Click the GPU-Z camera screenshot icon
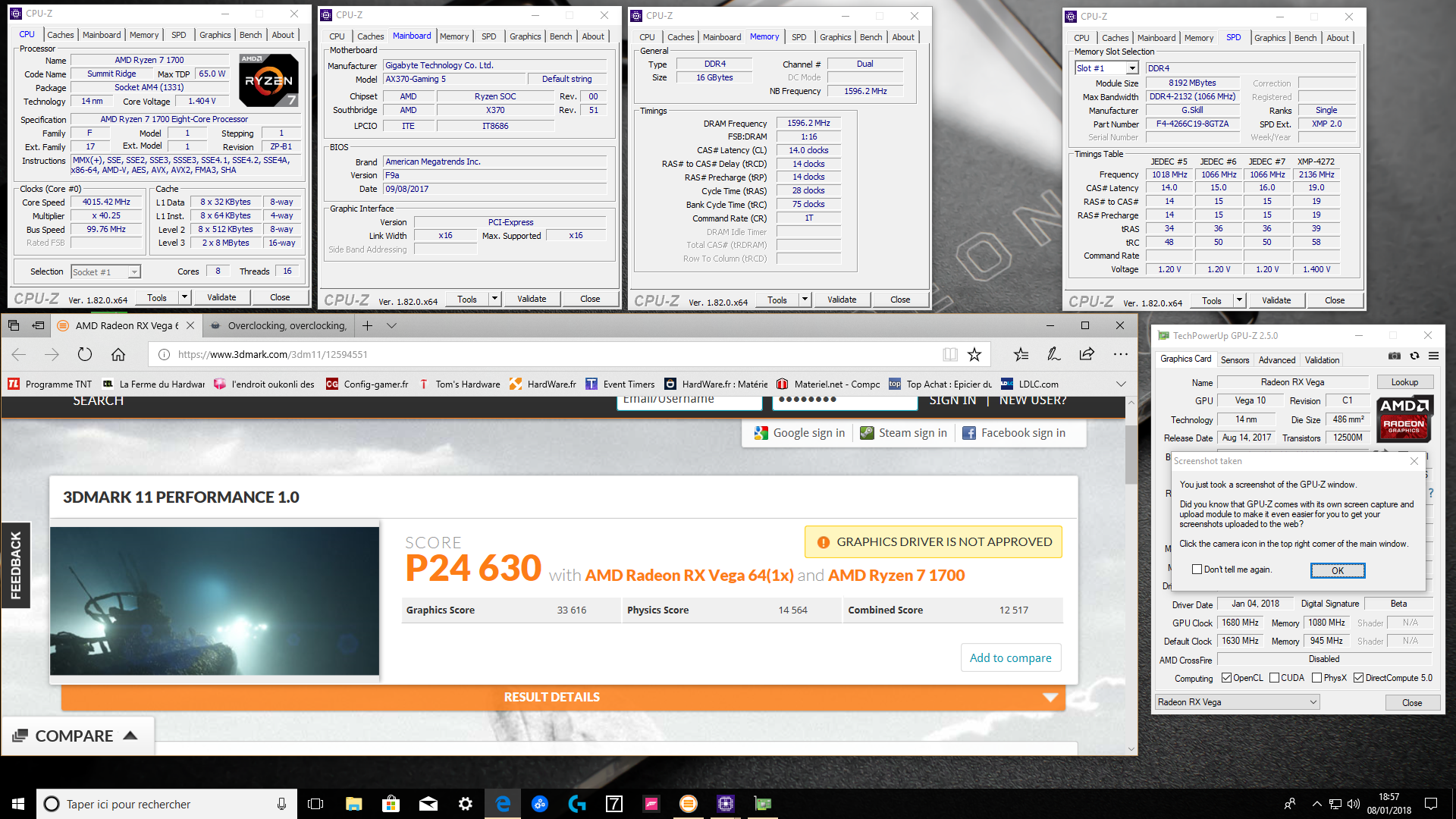The image size is (1456, 819). 1395,356
